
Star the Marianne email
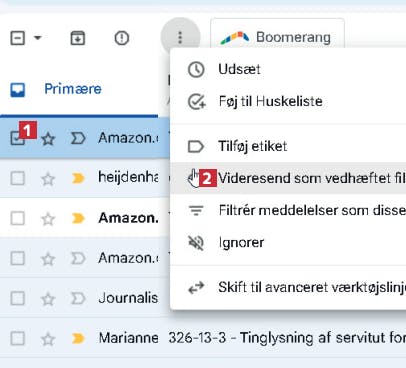click(48, 339)
